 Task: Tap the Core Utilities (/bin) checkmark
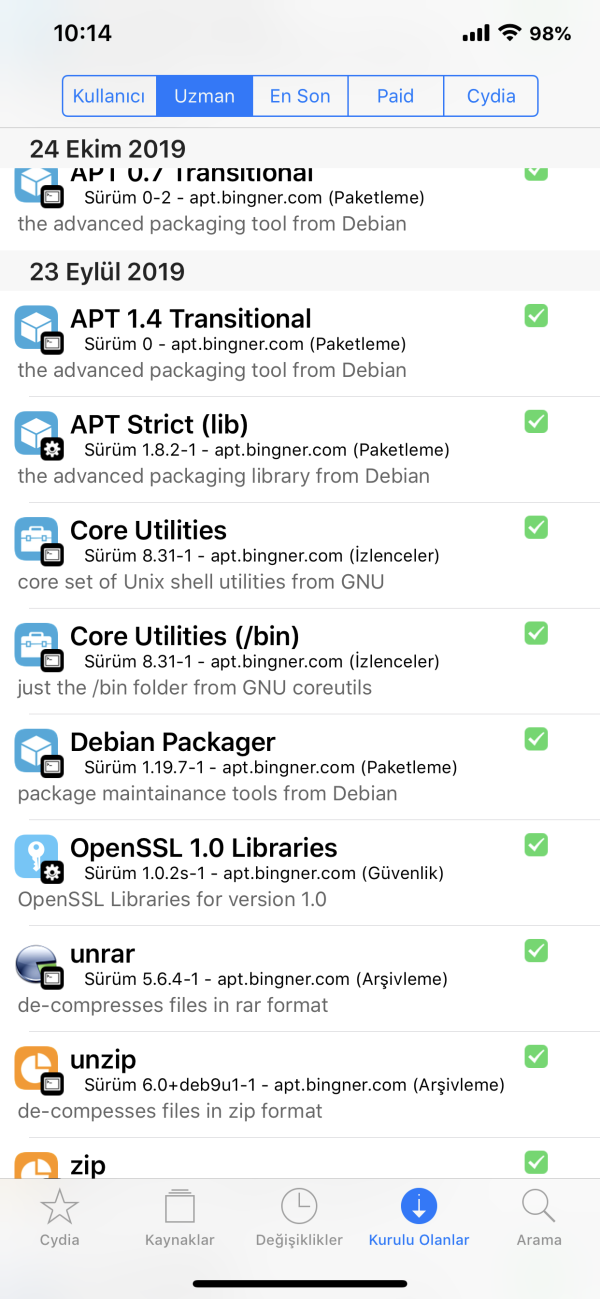(x=536, y=633)
